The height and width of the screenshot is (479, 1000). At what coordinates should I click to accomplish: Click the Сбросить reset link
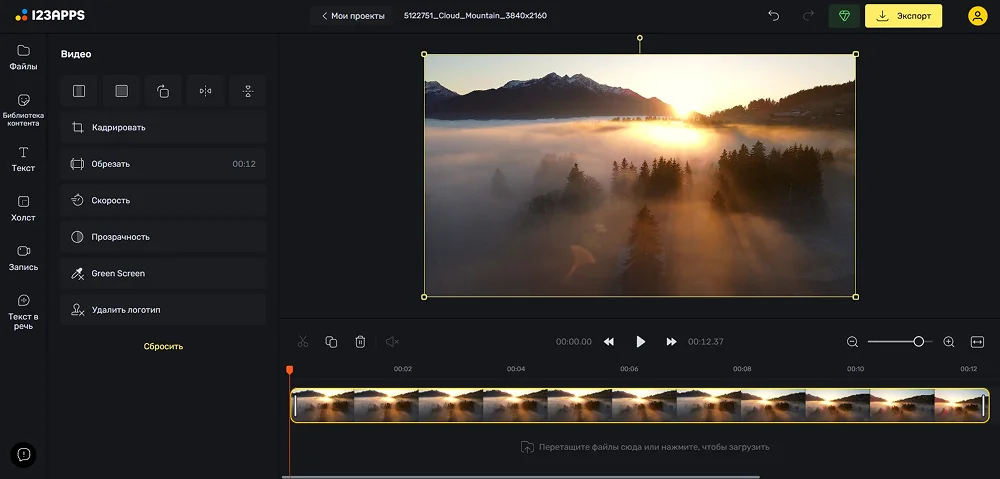(163, 346)
